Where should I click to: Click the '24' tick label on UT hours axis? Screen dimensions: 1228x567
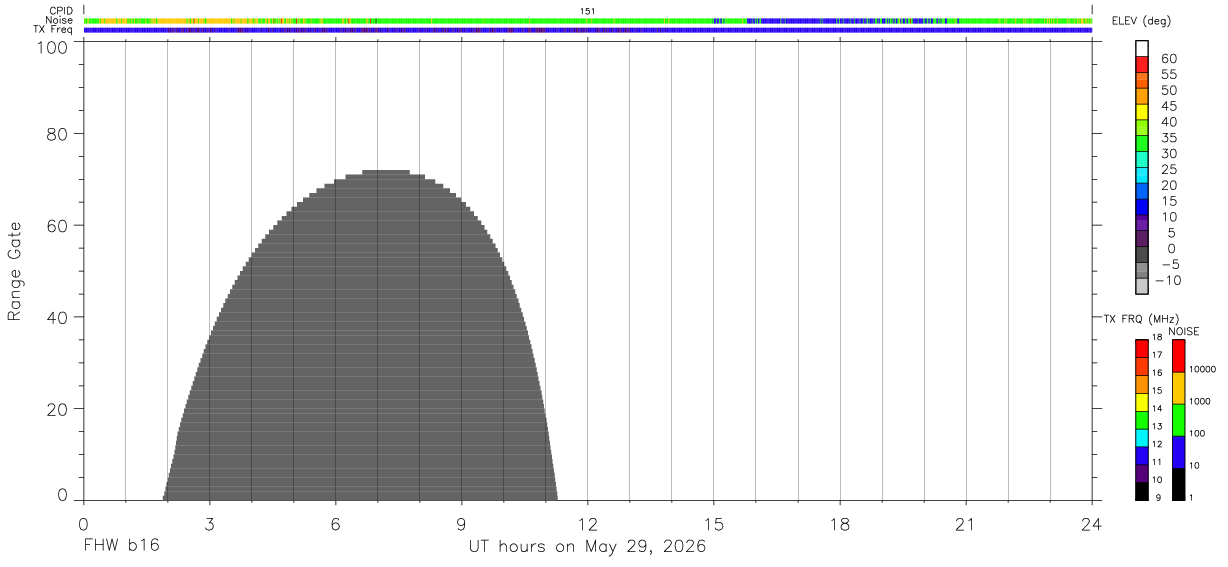pos(1092,524)
